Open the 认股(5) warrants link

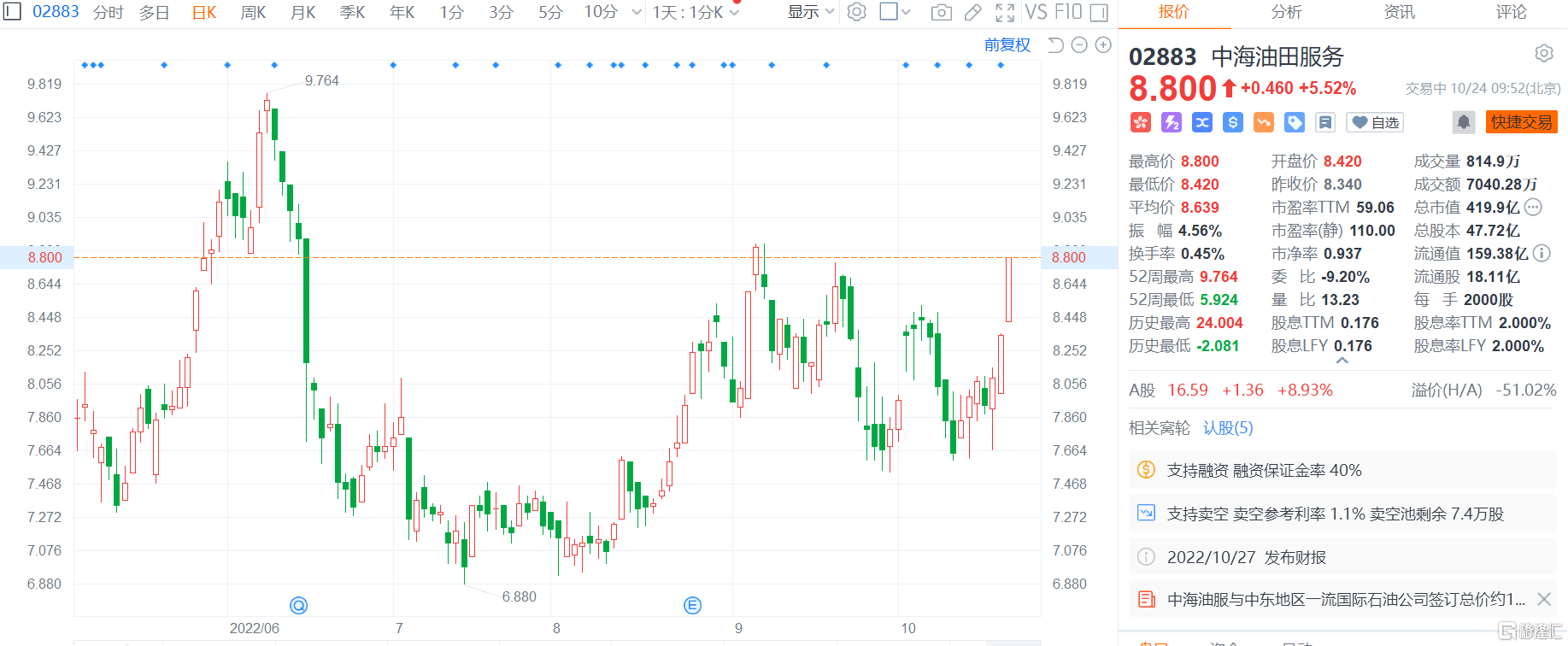pyautogui.click(x=1228, y=428)
